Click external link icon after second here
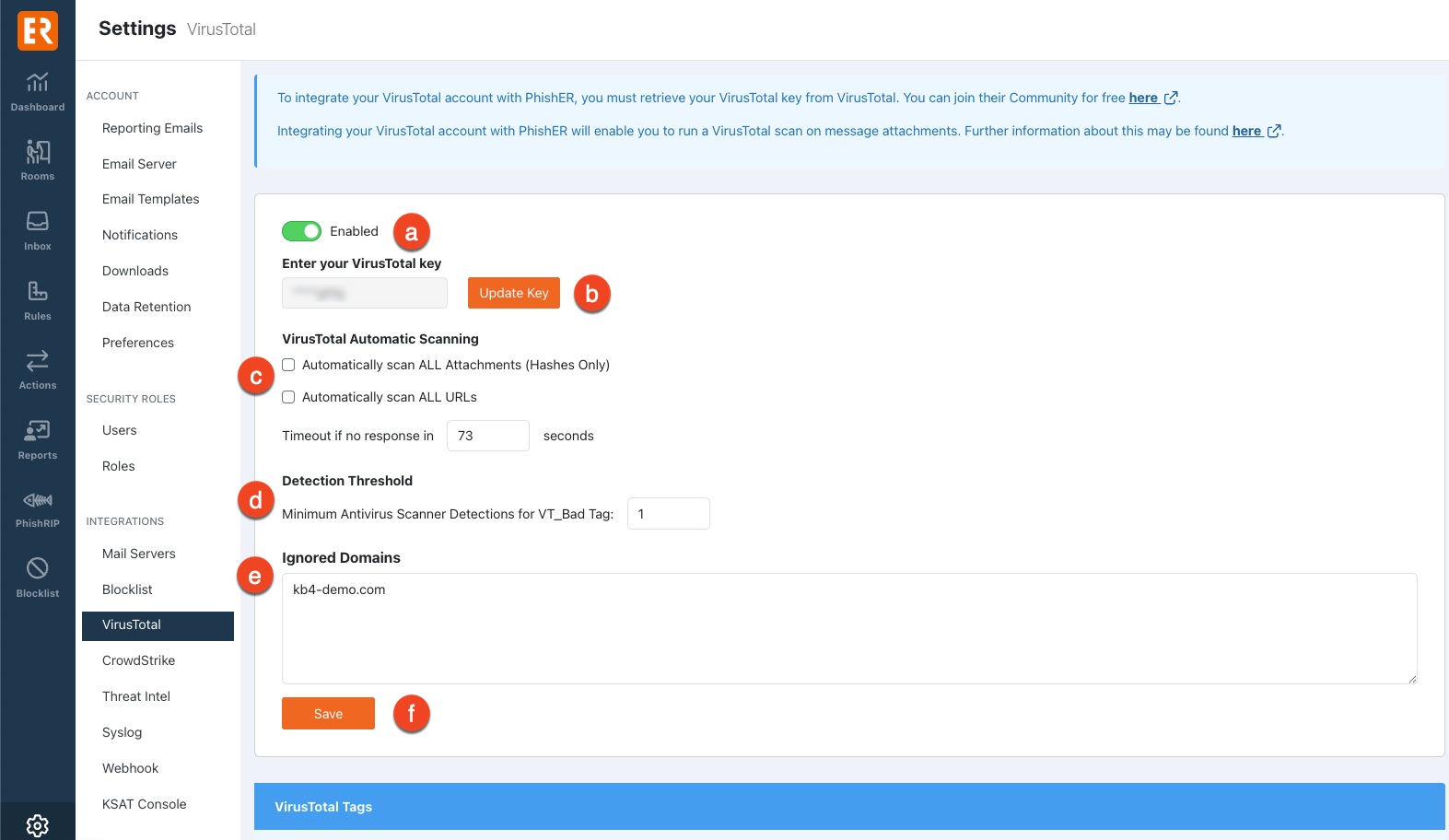The width and height of the screenshot is (1449, 840). coord(1274,131)
